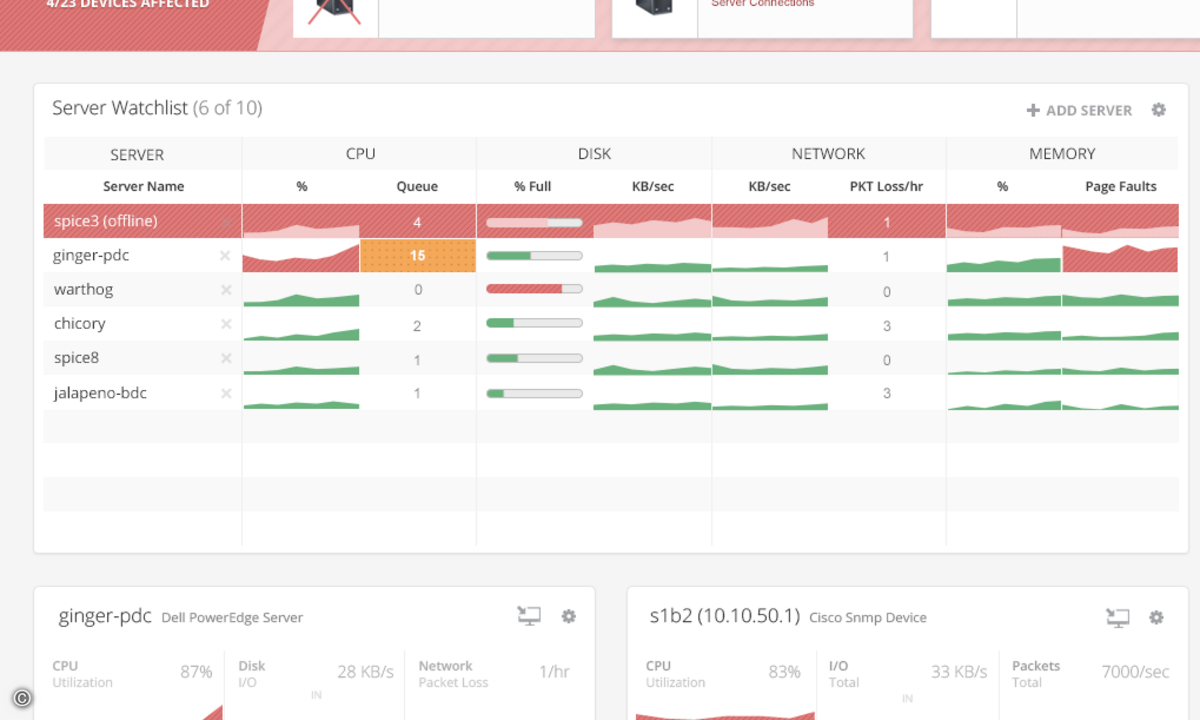
Task: Remove chicory from the watchlist
Action: [225, 324]
